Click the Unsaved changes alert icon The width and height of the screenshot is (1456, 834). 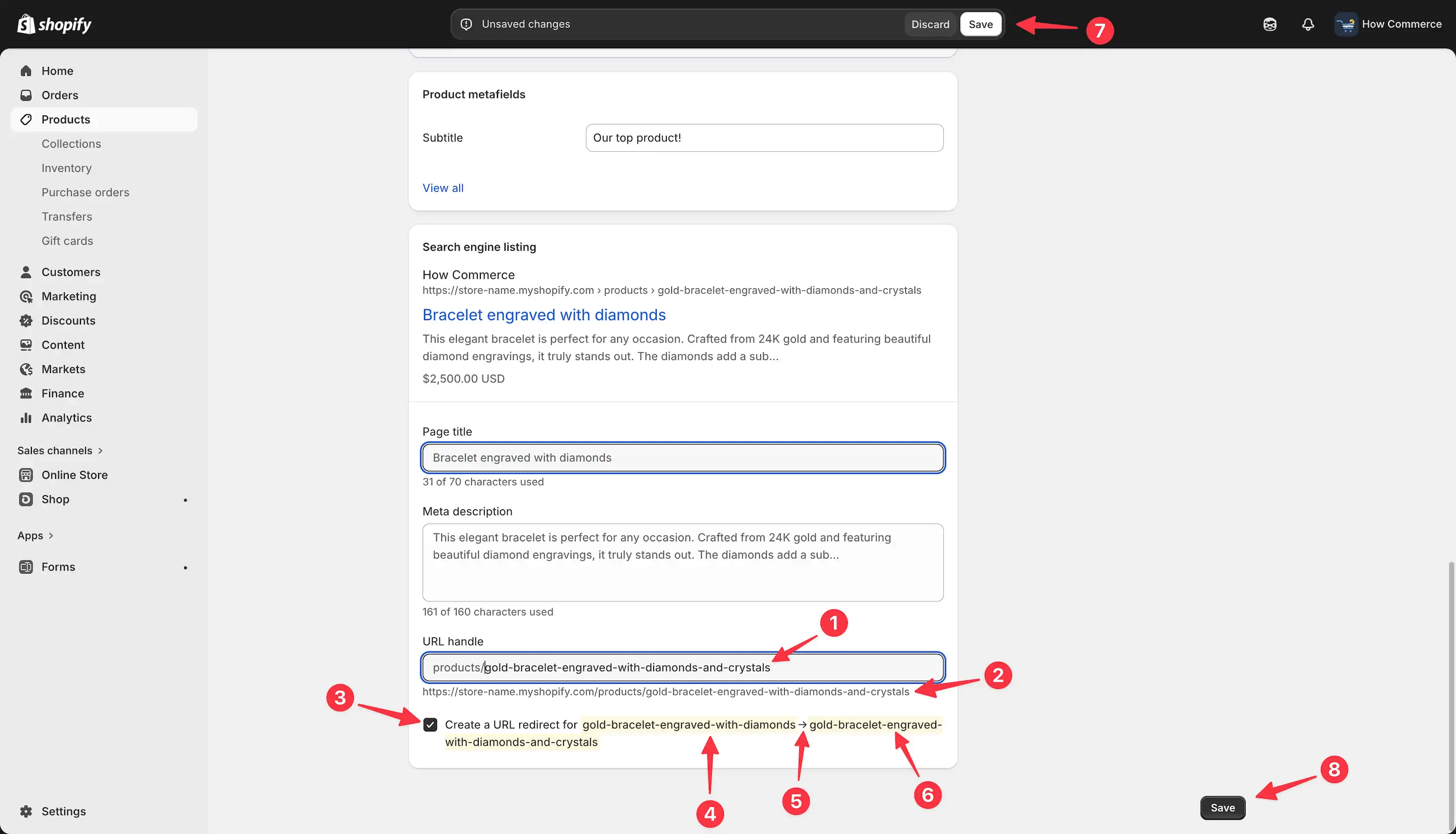point(467,24)
